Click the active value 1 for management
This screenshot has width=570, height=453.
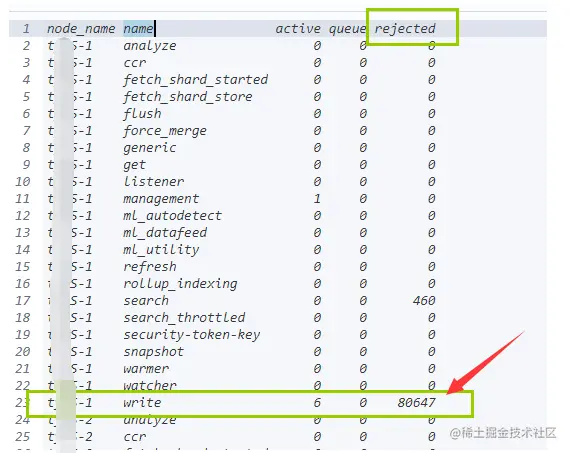click(x=317, y=199)
